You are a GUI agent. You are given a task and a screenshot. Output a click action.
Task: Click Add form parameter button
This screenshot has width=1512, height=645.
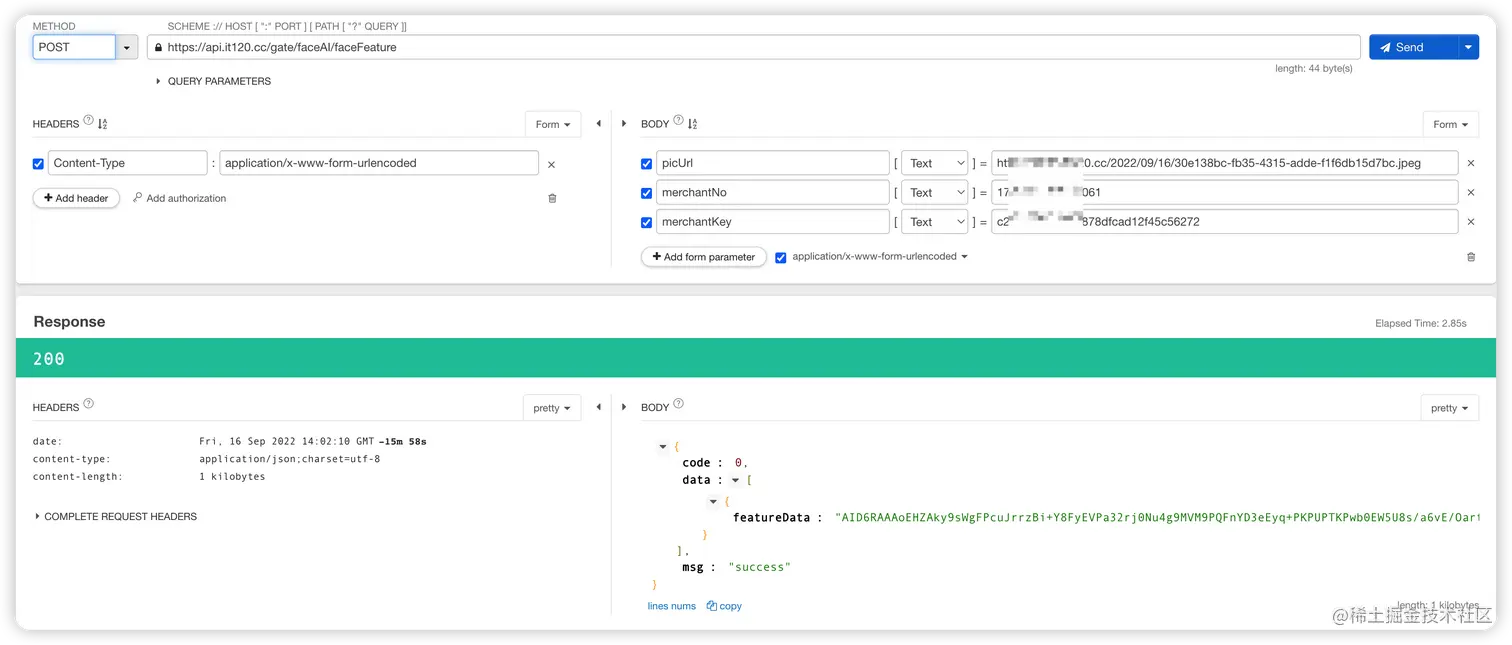pos(704,257)
